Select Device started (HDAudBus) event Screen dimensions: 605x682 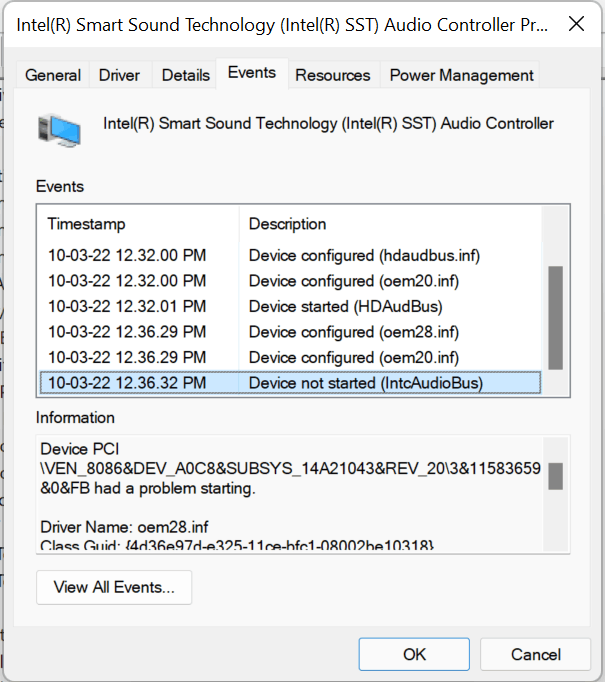pos(290,307)
